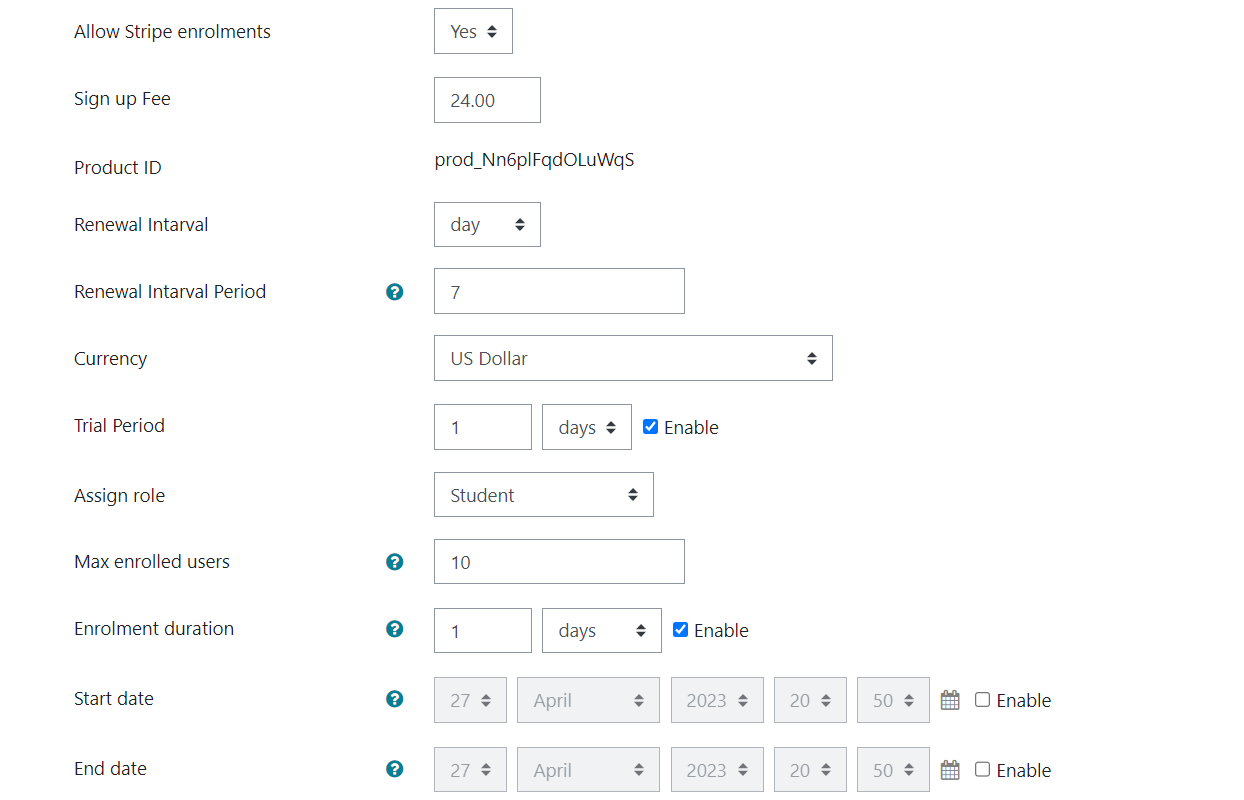The image size is (1244, 800).
Task: Show help tooltip for End date
Action: 395,769
